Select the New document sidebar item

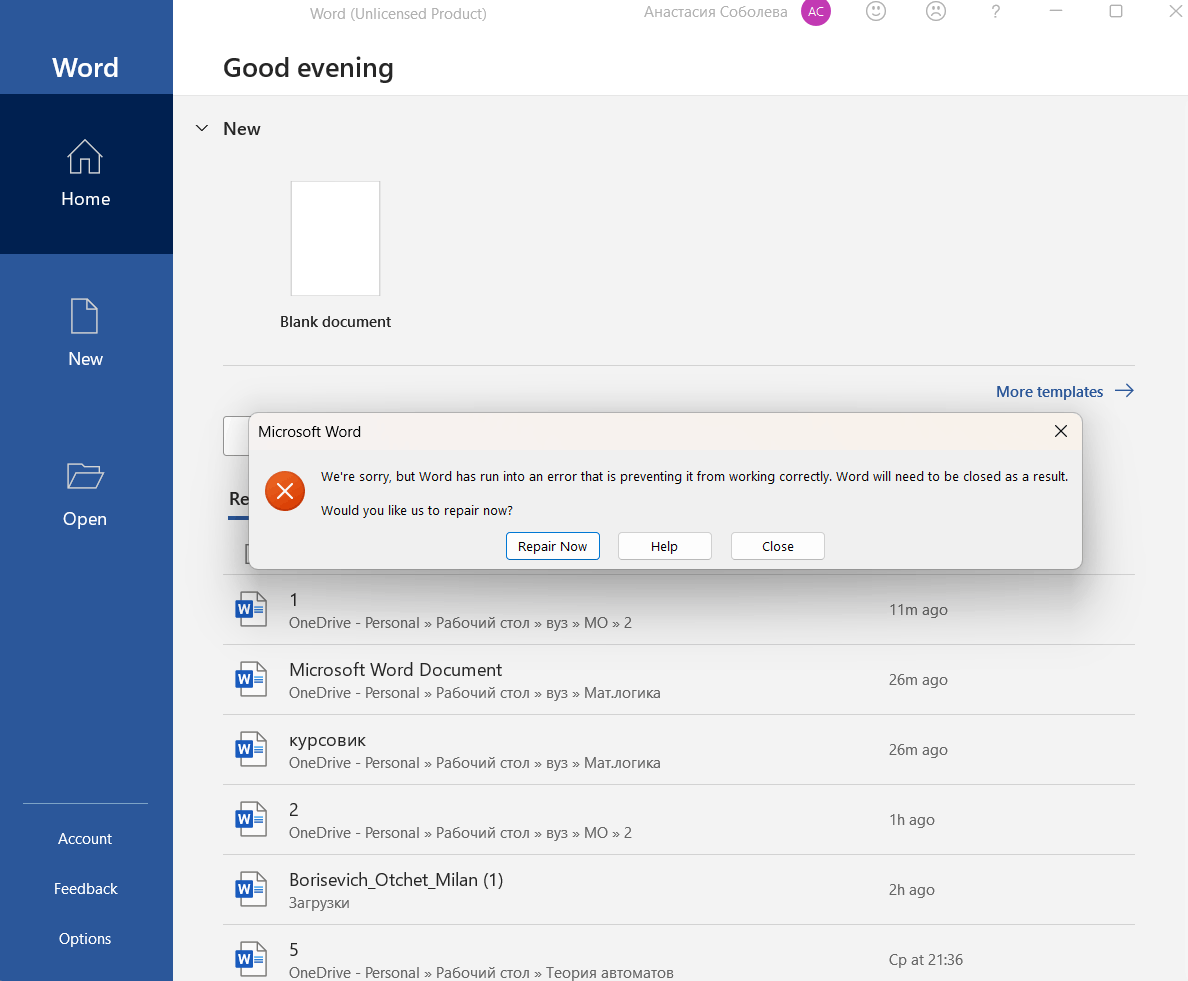click(86, 333)
